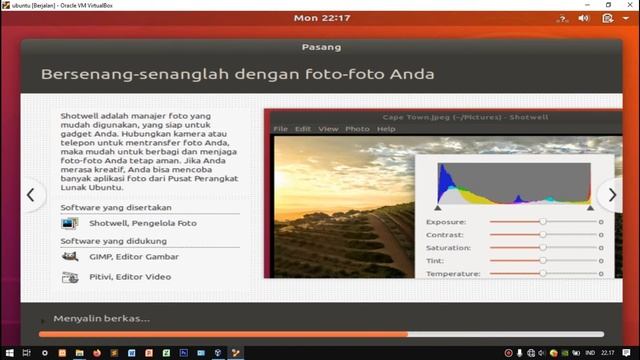Select the 'Pitivi, Editor Video' entry
Screen dimensions: 640x360
[130, 277]
